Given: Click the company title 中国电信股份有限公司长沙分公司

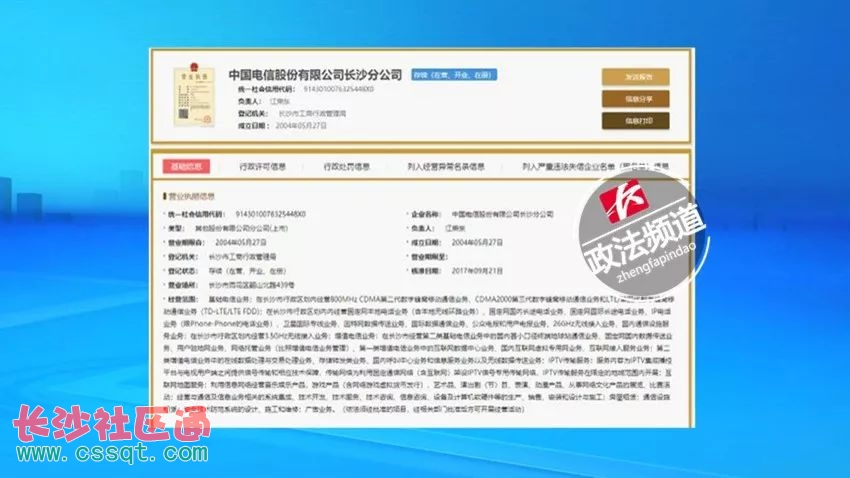Looking at the screenshot, I should [315, 75].
